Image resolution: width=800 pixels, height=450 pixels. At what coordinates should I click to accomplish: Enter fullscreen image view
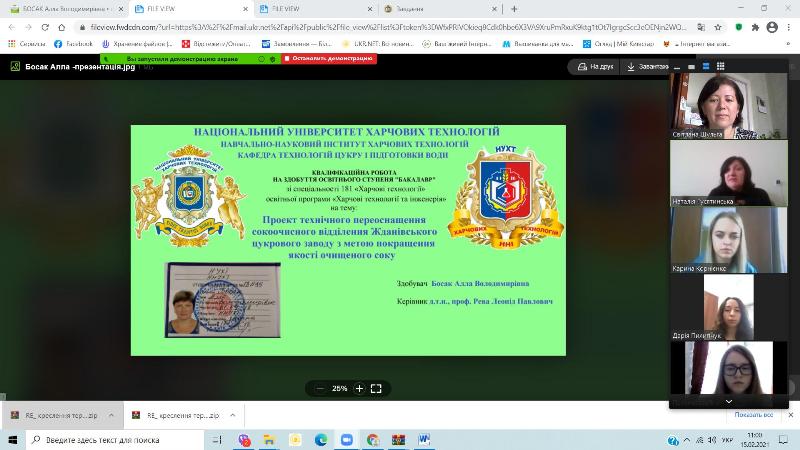(377, 389)
